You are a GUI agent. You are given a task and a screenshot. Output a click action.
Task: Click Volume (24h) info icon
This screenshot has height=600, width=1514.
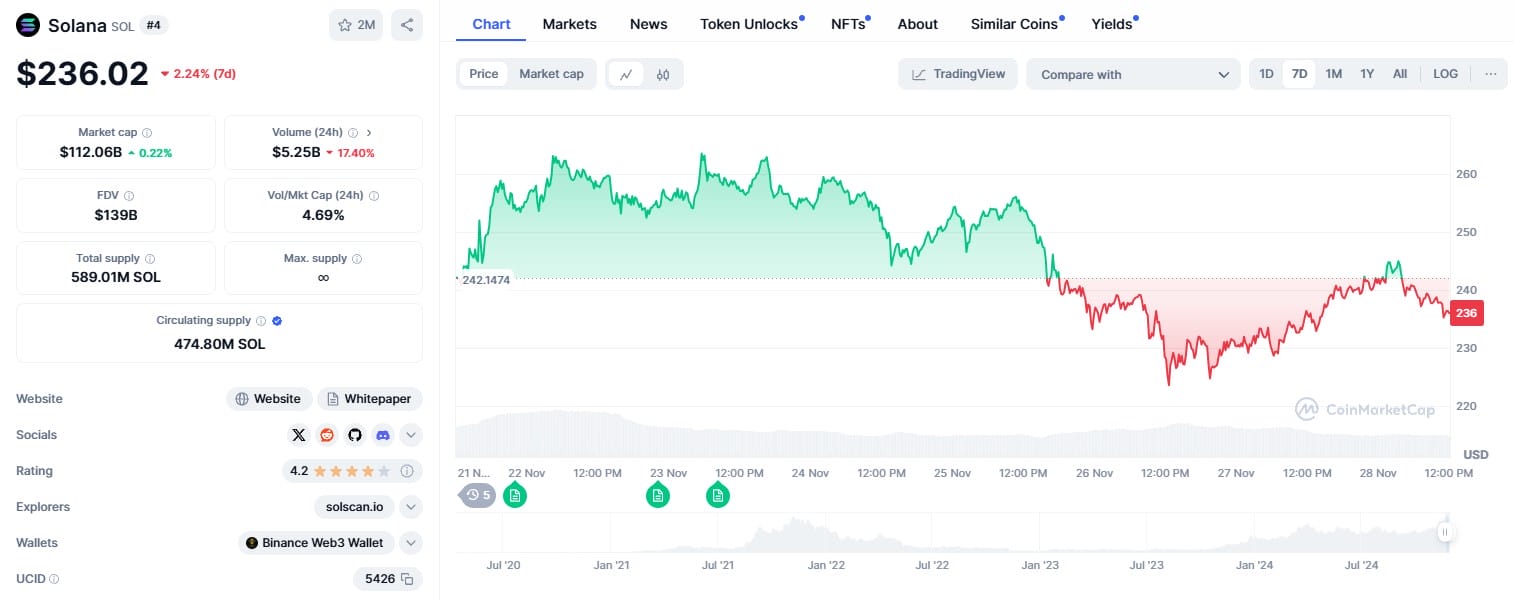pos(353,132)
